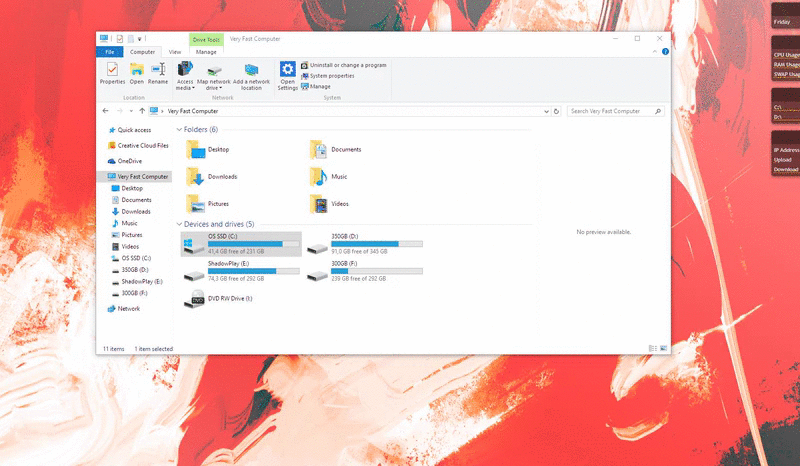Image resolution: width=800 pixels, height=466 pixels.
Task: Minimize the ribbon with the caret arrow
Action: click(655, 52)
